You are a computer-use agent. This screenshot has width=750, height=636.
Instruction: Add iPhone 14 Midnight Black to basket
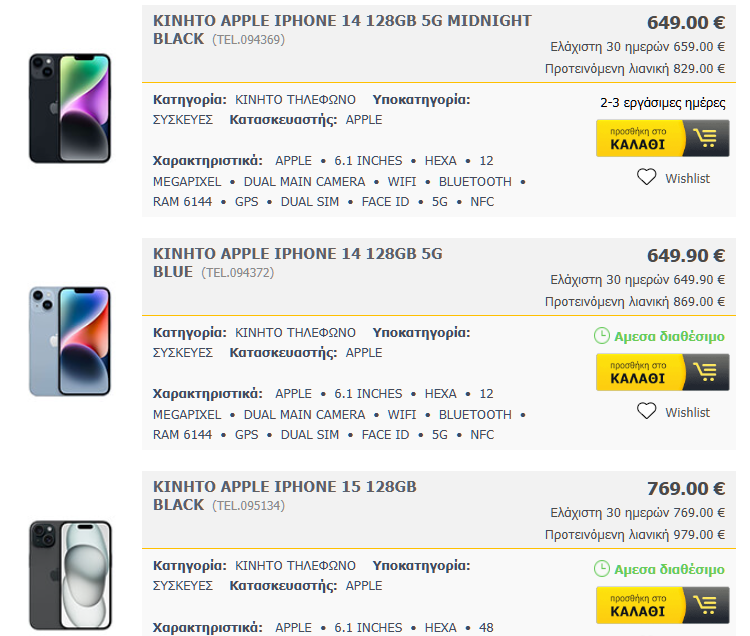coord(641,138)
